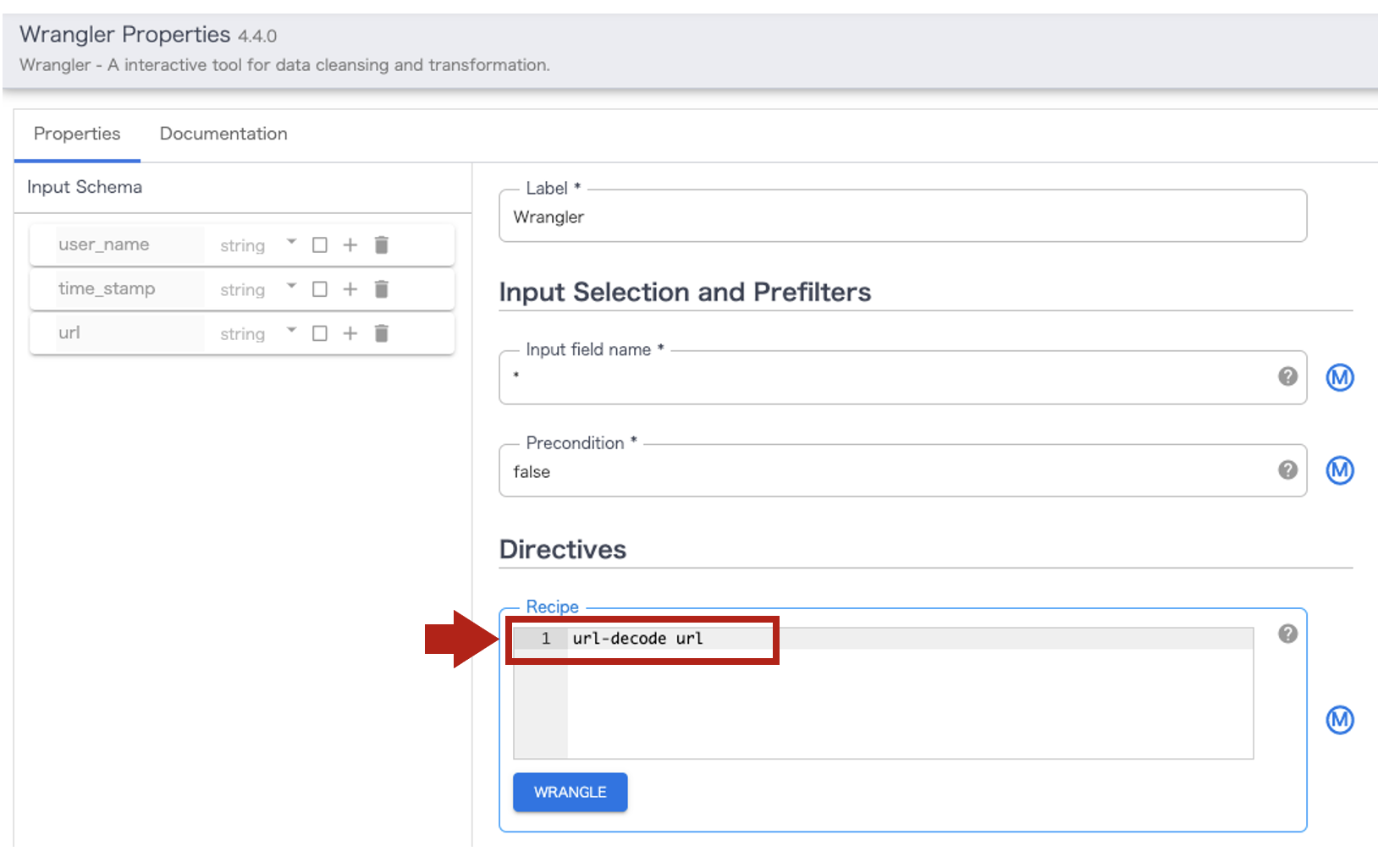Open the type dropdown for time_stamp
Screen dimensions: 1400x851
[x=291, y=288]
